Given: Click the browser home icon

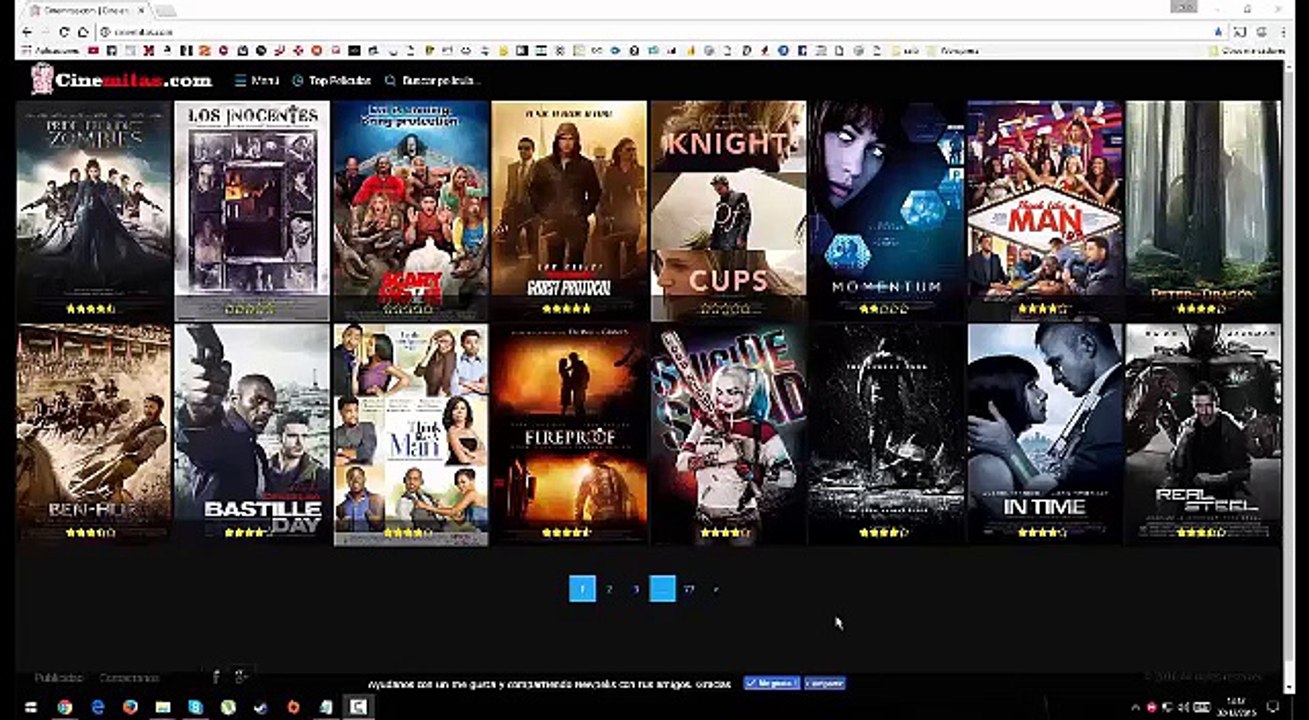Looking at the screenshot, I should 85,32.
